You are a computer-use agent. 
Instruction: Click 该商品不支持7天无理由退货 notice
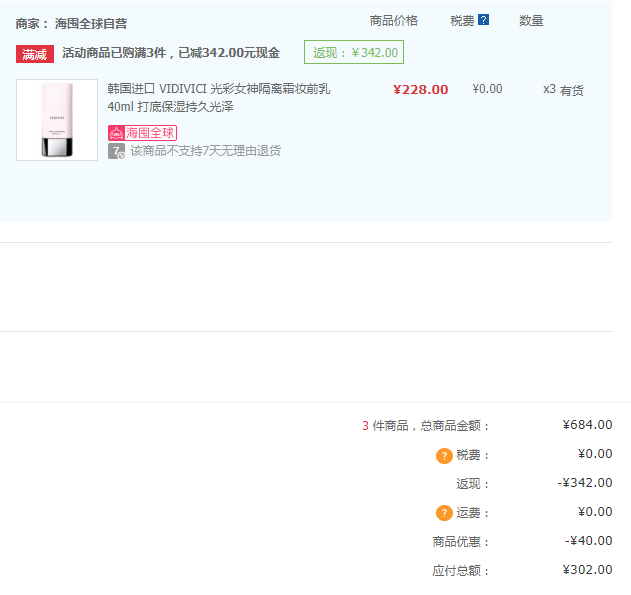(206, 151)
